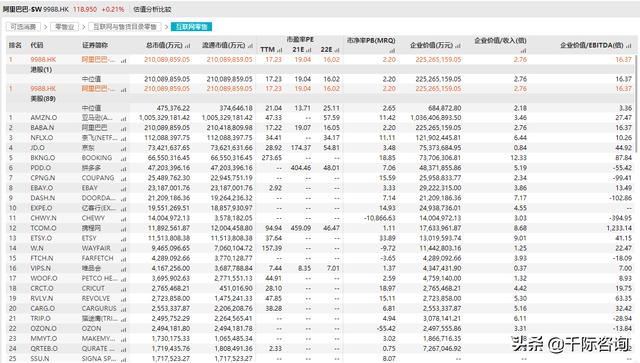Click sort icon beside 总市值(万元) header
Screen dimensions: 640x363
pos(187,46)
